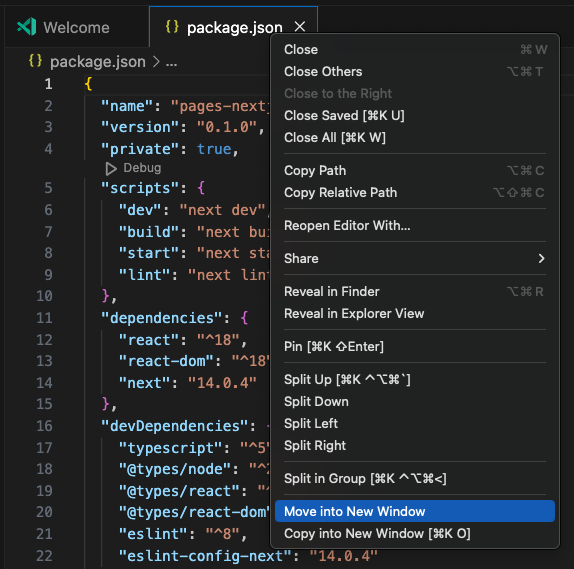Click the "typescript" key text

click(x=171, y=448)
